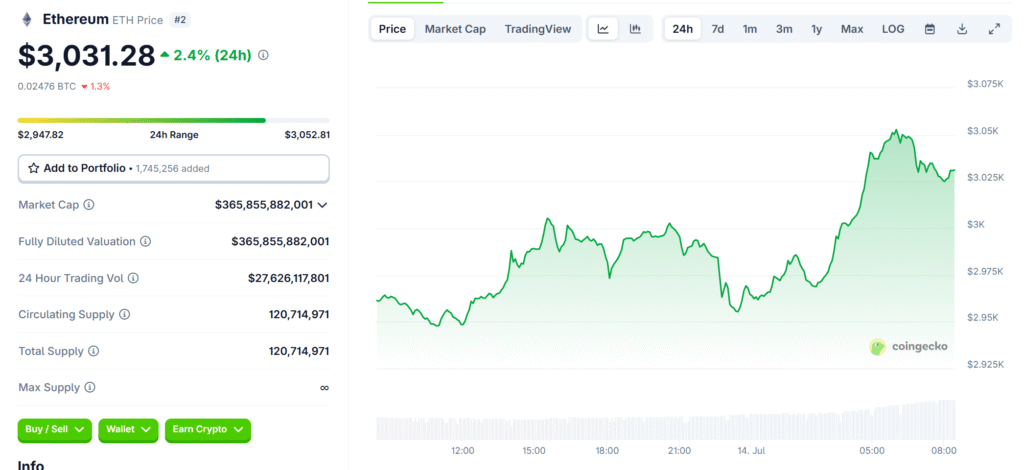Click the $3,052.81 high range value

307,135
